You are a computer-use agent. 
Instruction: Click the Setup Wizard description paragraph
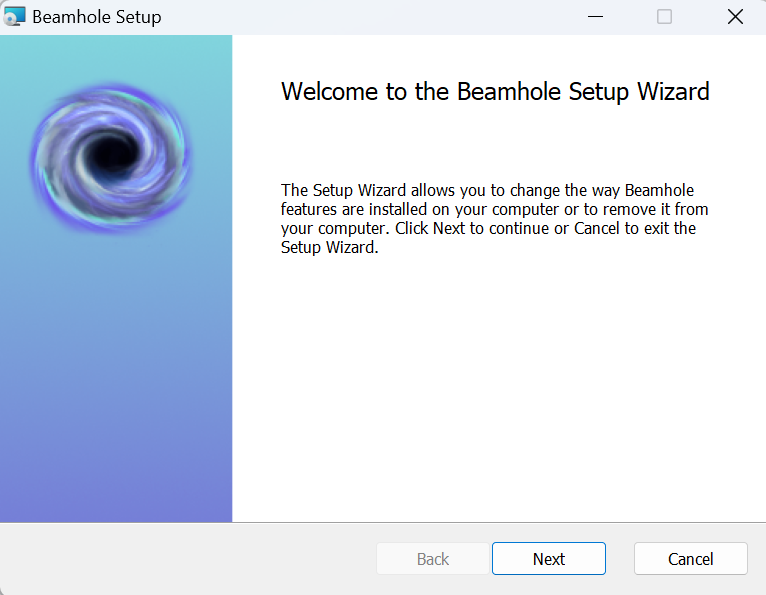coord(494,218)
